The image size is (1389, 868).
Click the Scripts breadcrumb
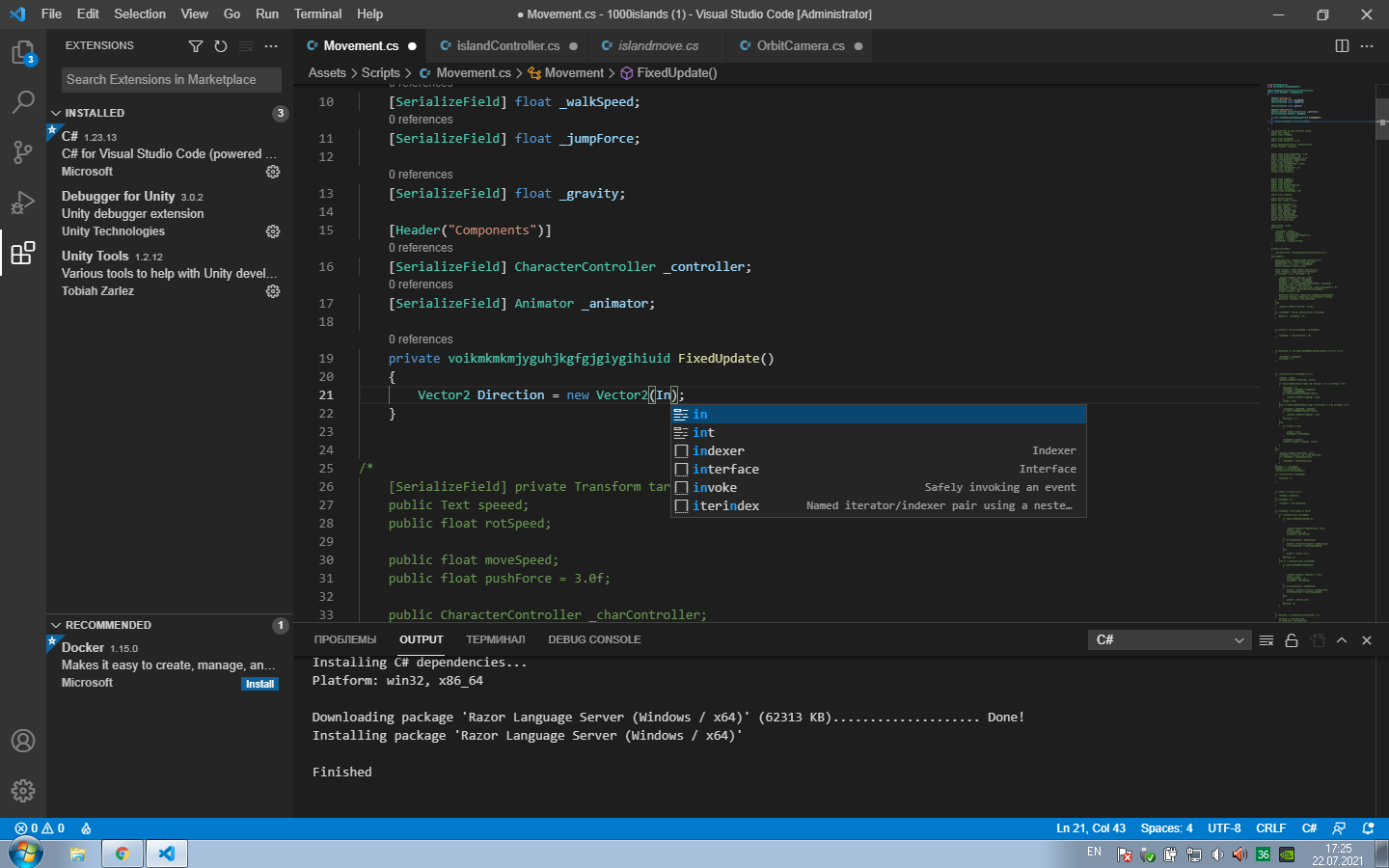[x=380, y=73]
